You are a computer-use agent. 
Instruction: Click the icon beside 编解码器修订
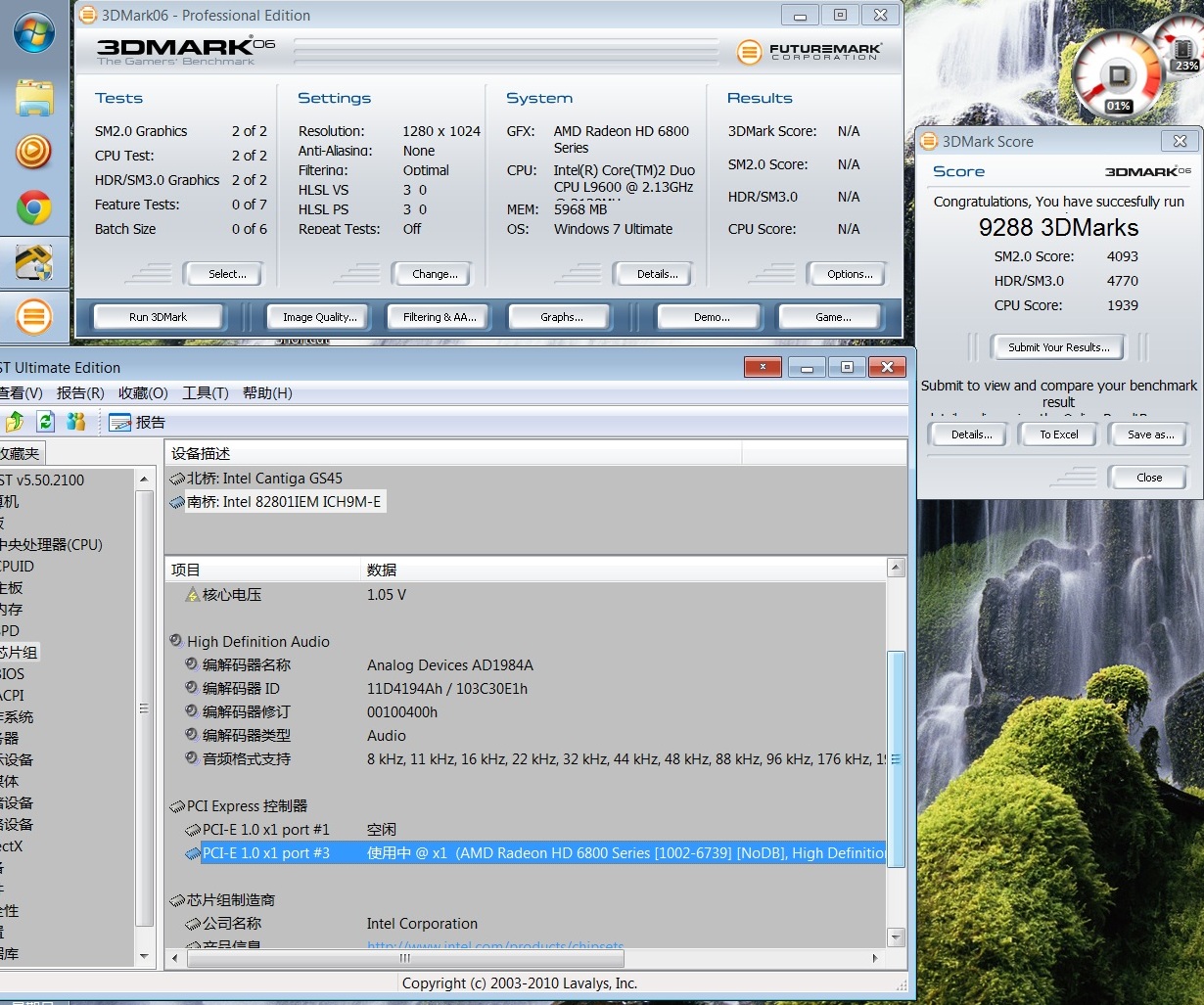(193, 711)
